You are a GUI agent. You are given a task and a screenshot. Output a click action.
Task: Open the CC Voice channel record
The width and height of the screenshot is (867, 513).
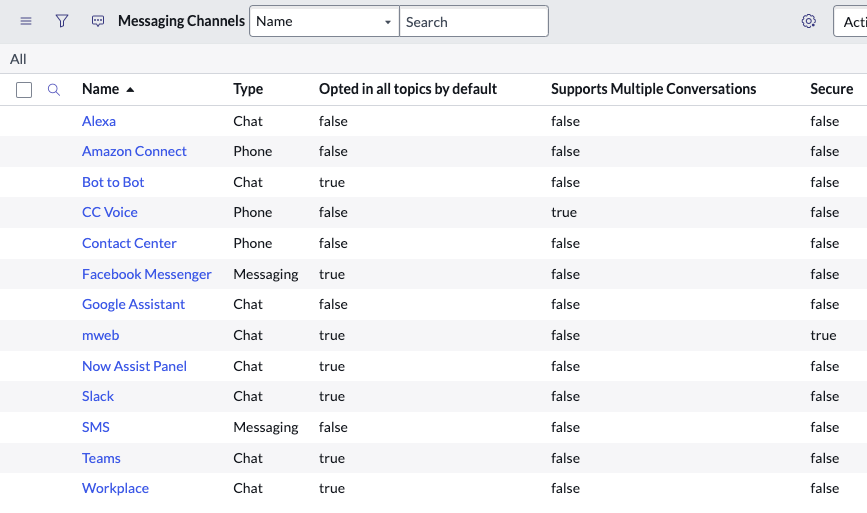(x=109, y=212)
